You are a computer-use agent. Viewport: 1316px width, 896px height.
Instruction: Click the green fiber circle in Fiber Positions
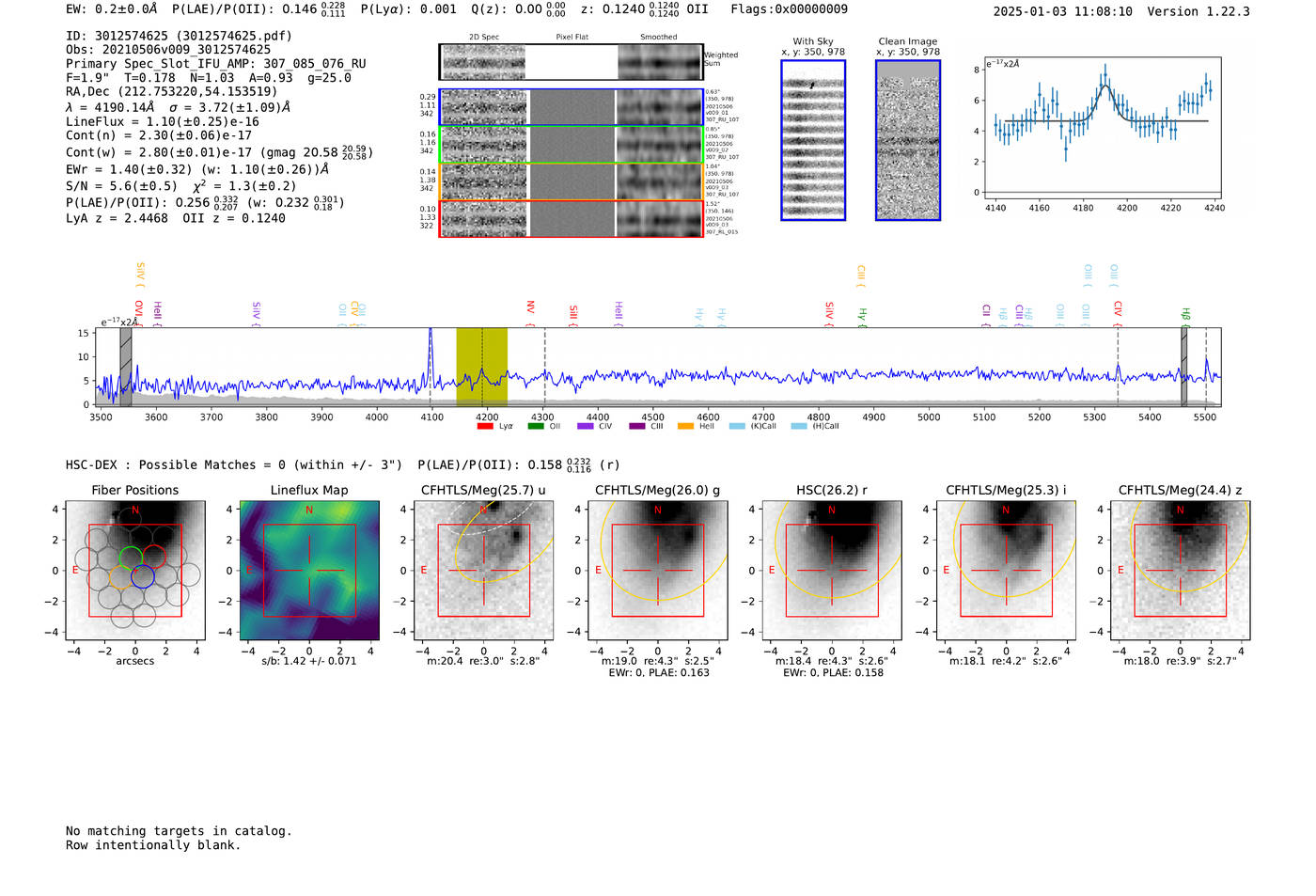click(132, 558)
